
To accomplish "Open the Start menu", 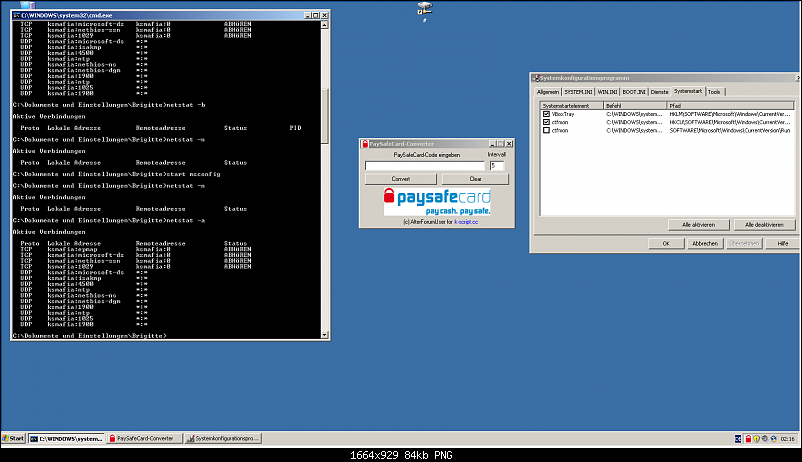I will [x=13, y=438].
